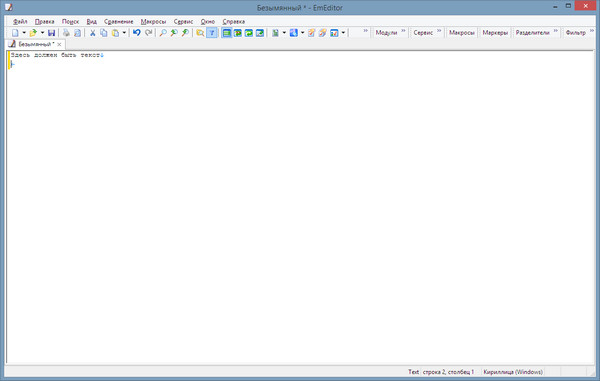Click the Save floppy disk icon
600x381 pixels.
51,33
